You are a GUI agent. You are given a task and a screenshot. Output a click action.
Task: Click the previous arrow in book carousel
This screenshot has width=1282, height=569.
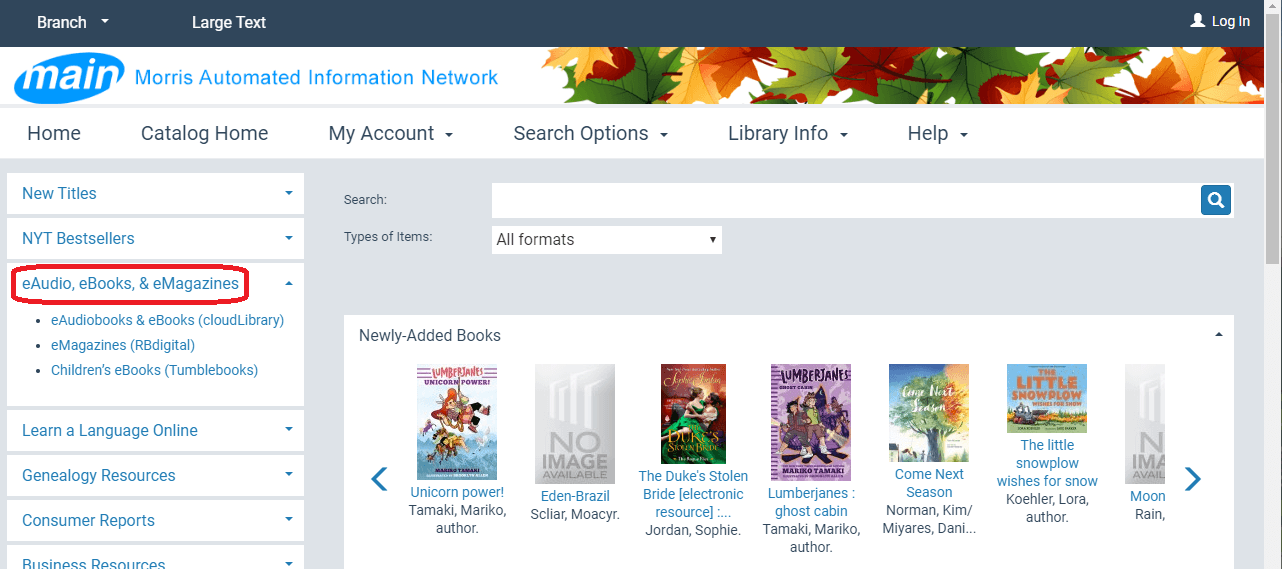(379, 480)
